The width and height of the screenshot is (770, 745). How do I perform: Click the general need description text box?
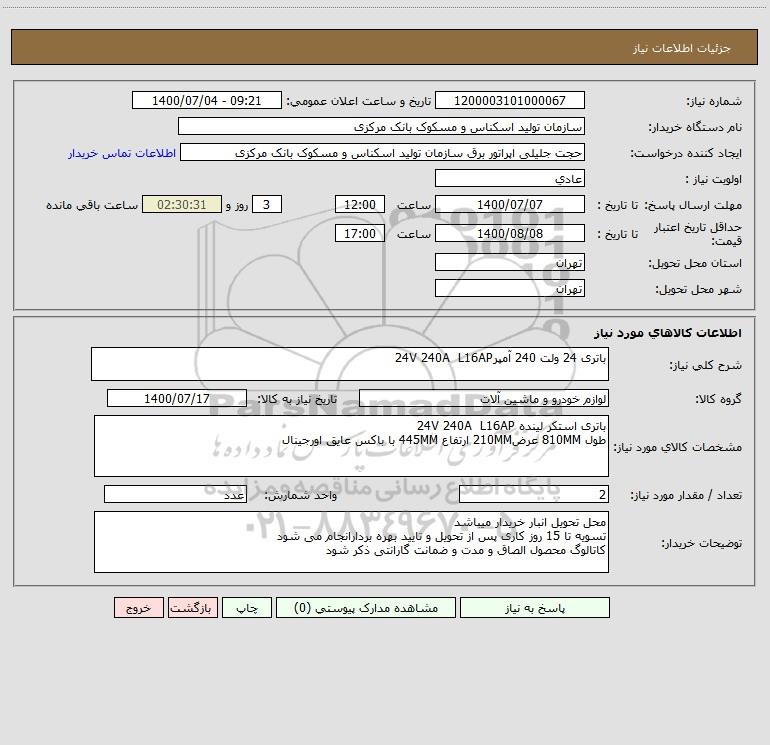350,364
